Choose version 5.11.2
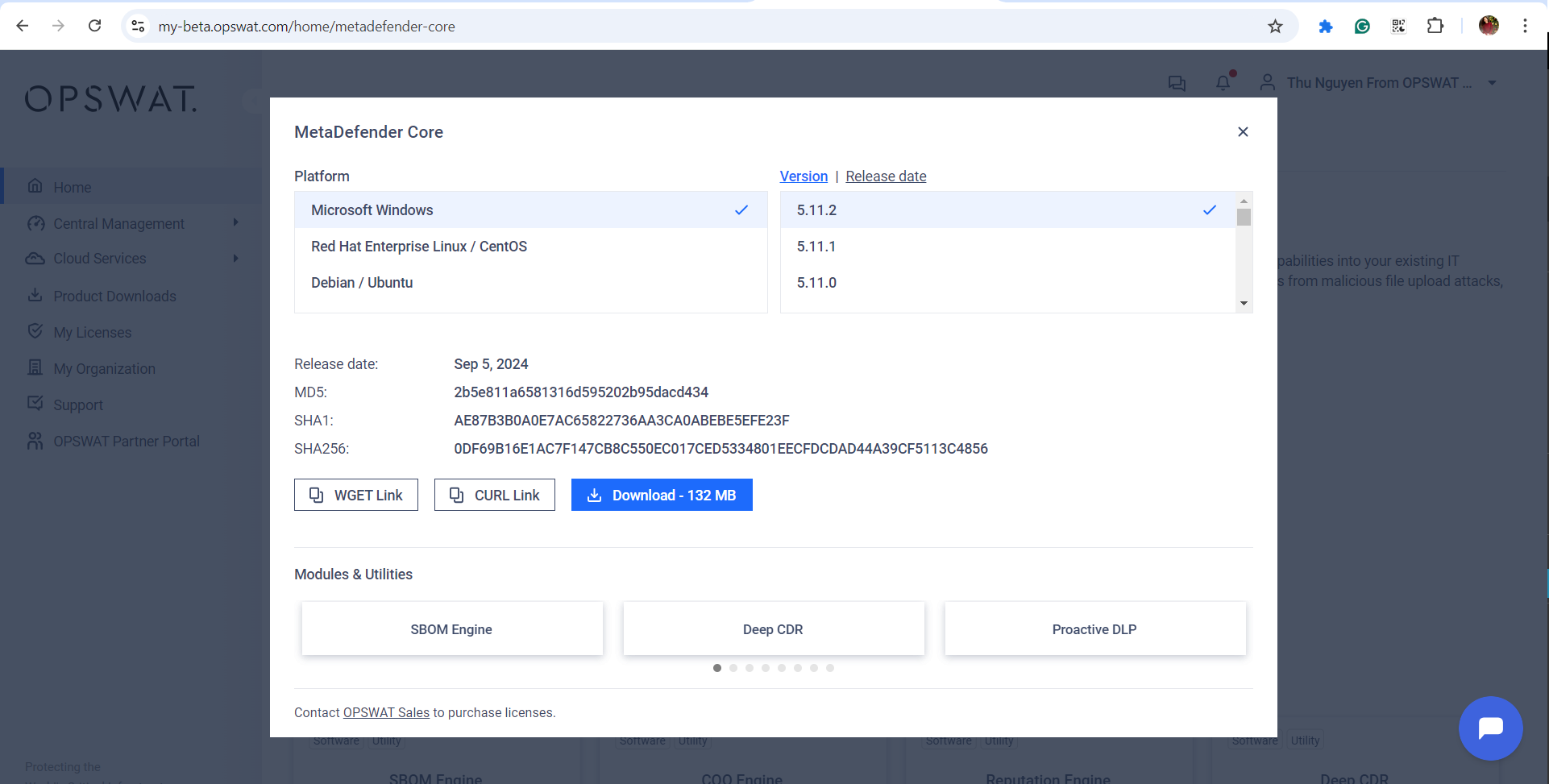 (1008, 209)
